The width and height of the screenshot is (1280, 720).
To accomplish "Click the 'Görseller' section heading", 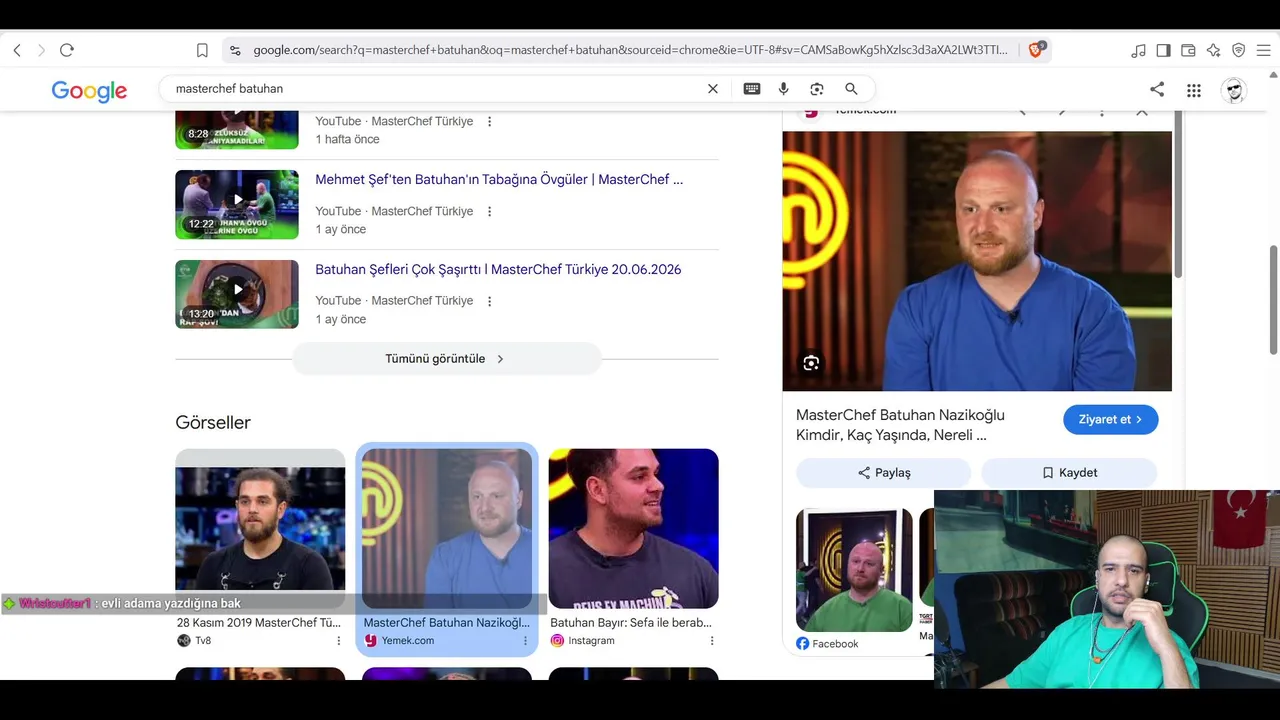I will tap(213, 423).
